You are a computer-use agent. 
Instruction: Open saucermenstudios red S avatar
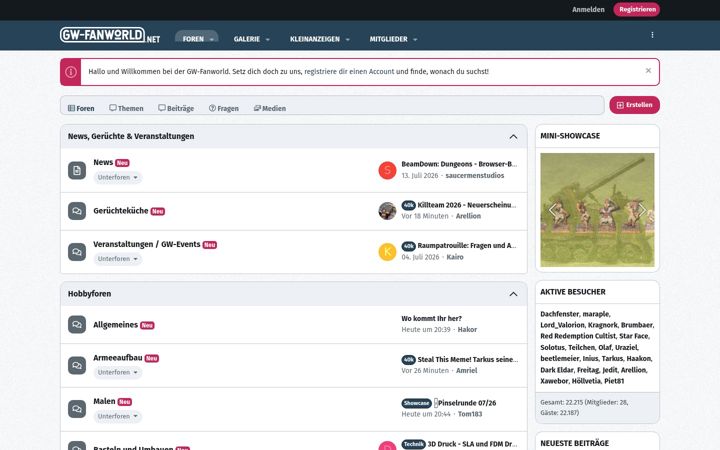(387, 170)
